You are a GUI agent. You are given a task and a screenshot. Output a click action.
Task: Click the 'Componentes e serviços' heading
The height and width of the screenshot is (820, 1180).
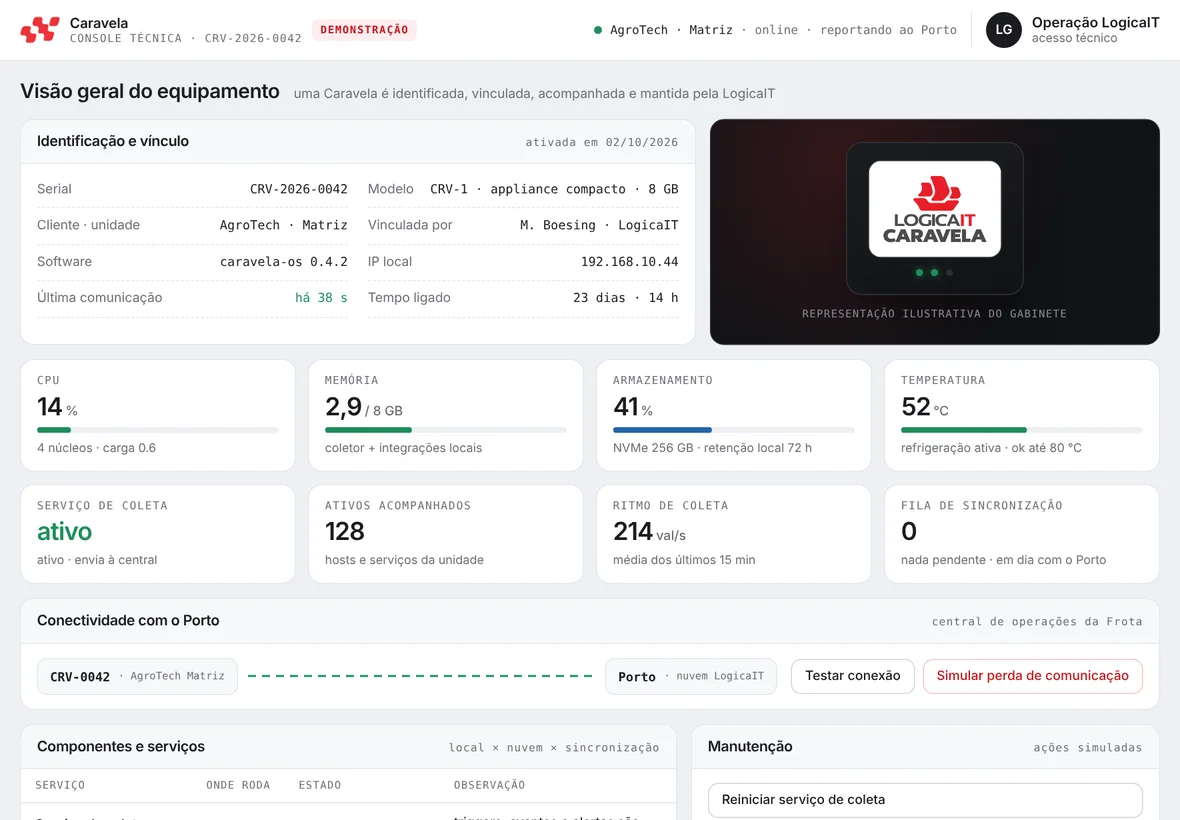(120, 746)
